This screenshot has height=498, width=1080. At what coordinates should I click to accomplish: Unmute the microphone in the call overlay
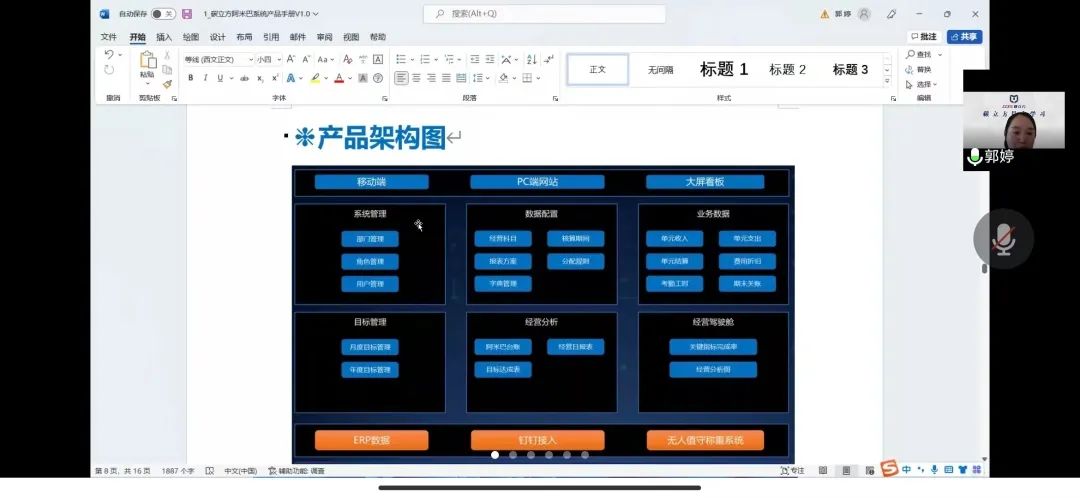coord(1003,239)
